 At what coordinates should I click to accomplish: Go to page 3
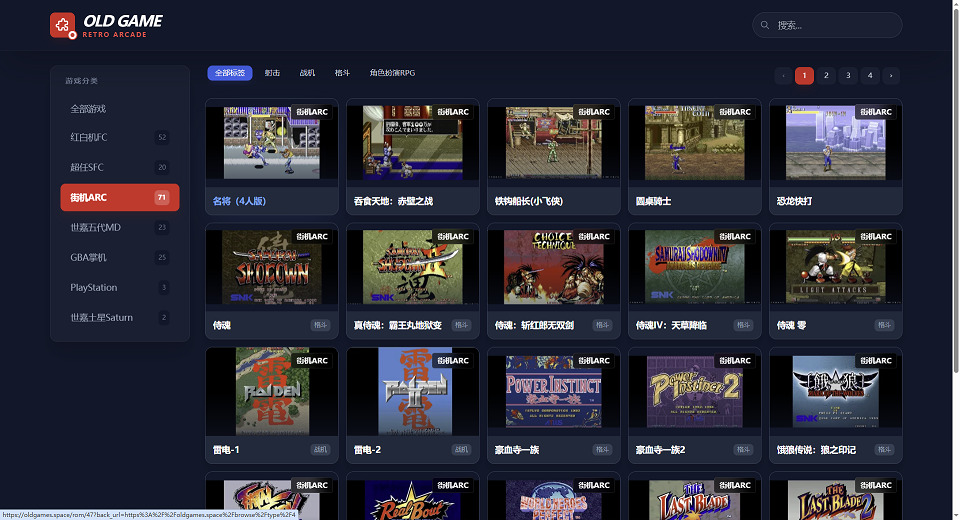[x=848, y=76]
